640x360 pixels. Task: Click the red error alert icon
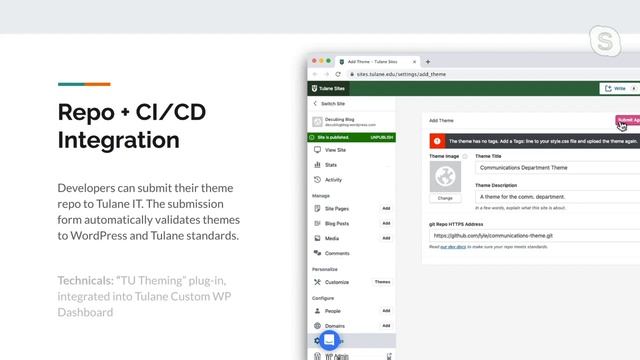[437, 141]
